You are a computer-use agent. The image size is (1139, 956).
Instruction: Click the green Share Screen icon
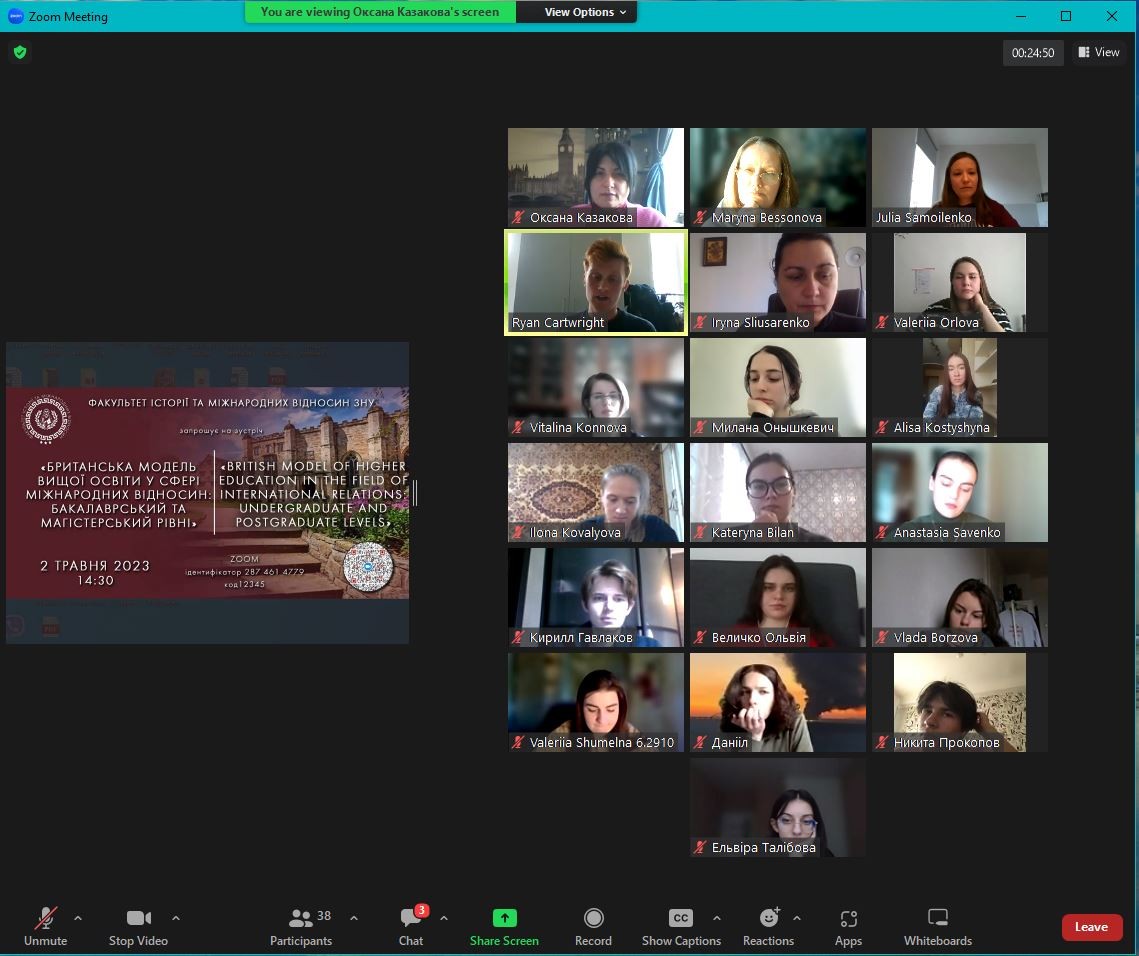tap(504, 918)
